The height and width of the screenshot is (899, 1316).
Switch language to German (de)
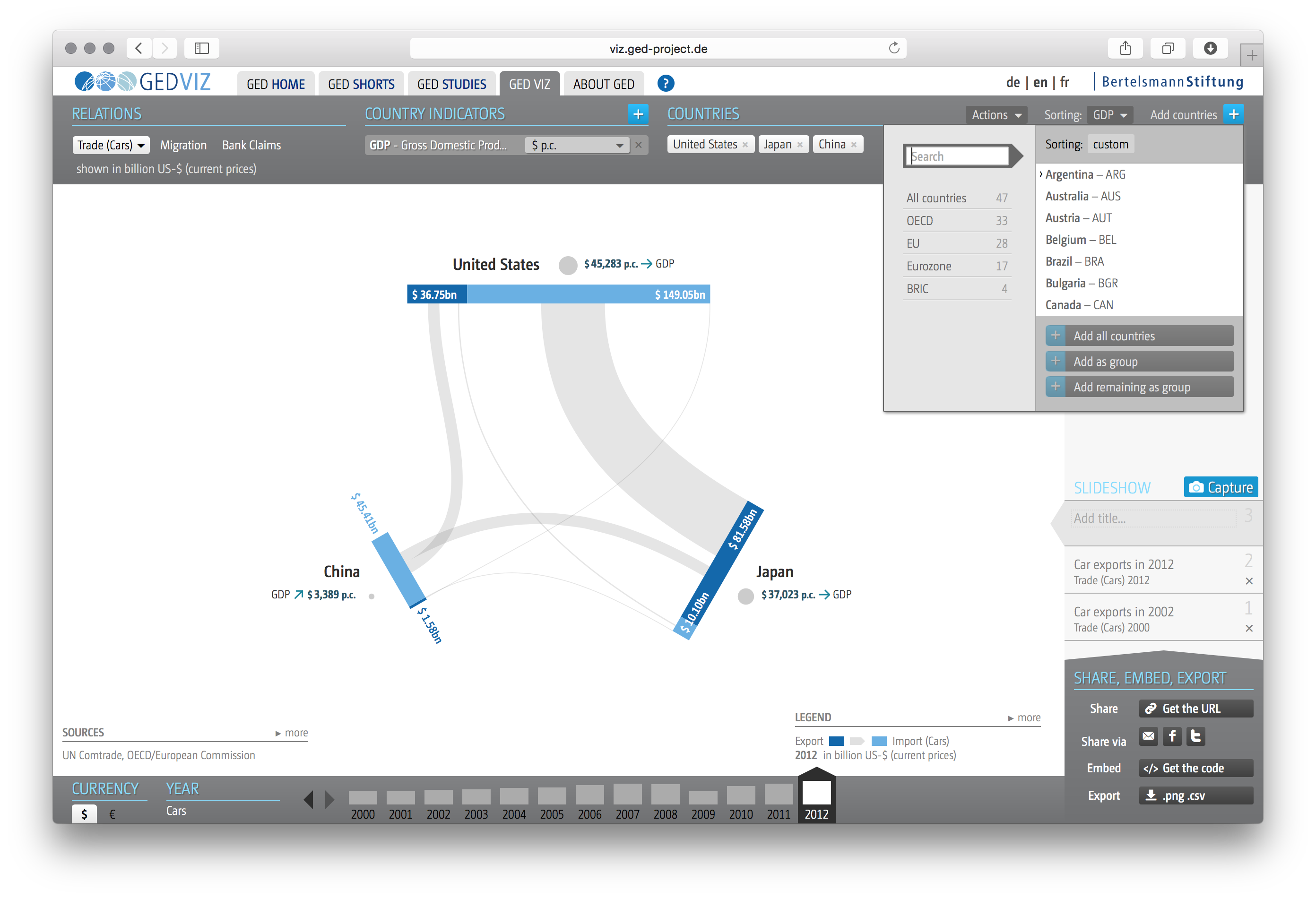pos(1013,83)
